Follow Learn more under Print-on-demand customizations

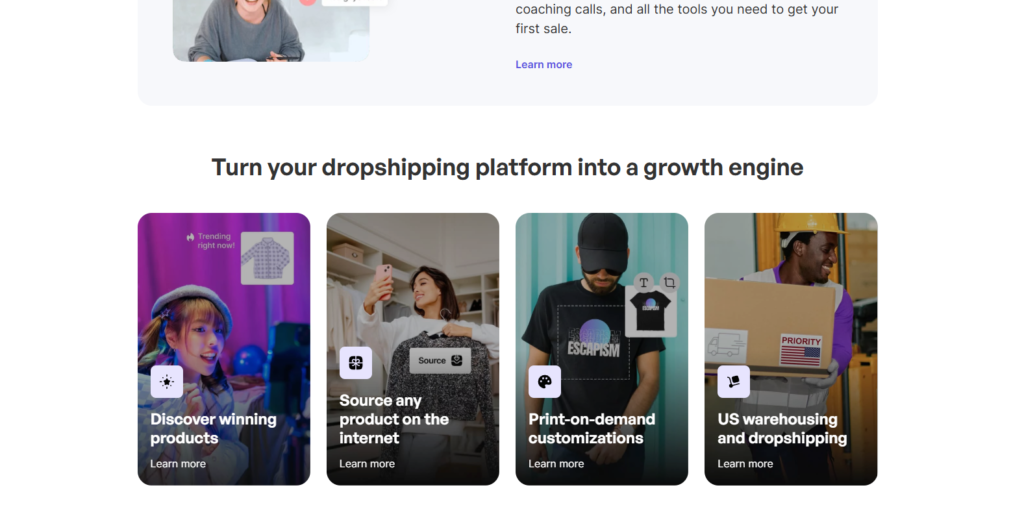pos(556,463)
